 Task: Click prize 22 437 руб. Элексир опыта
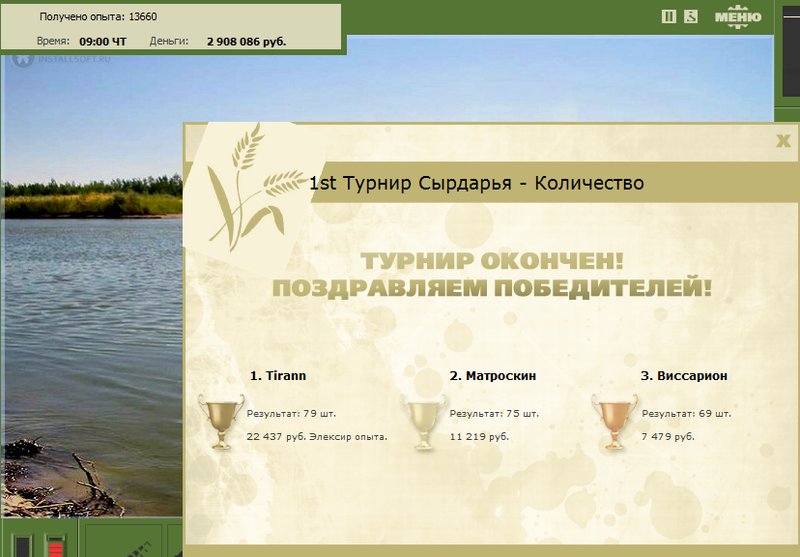point(317,437)
